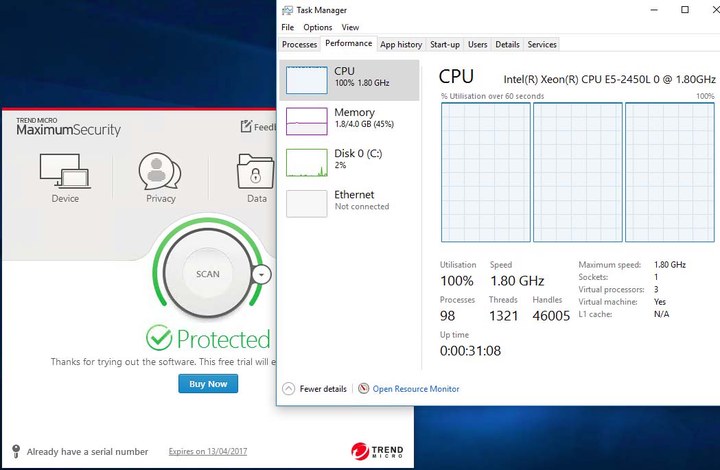Go to the Users tab
720x470 pixels.
point(478,45)
